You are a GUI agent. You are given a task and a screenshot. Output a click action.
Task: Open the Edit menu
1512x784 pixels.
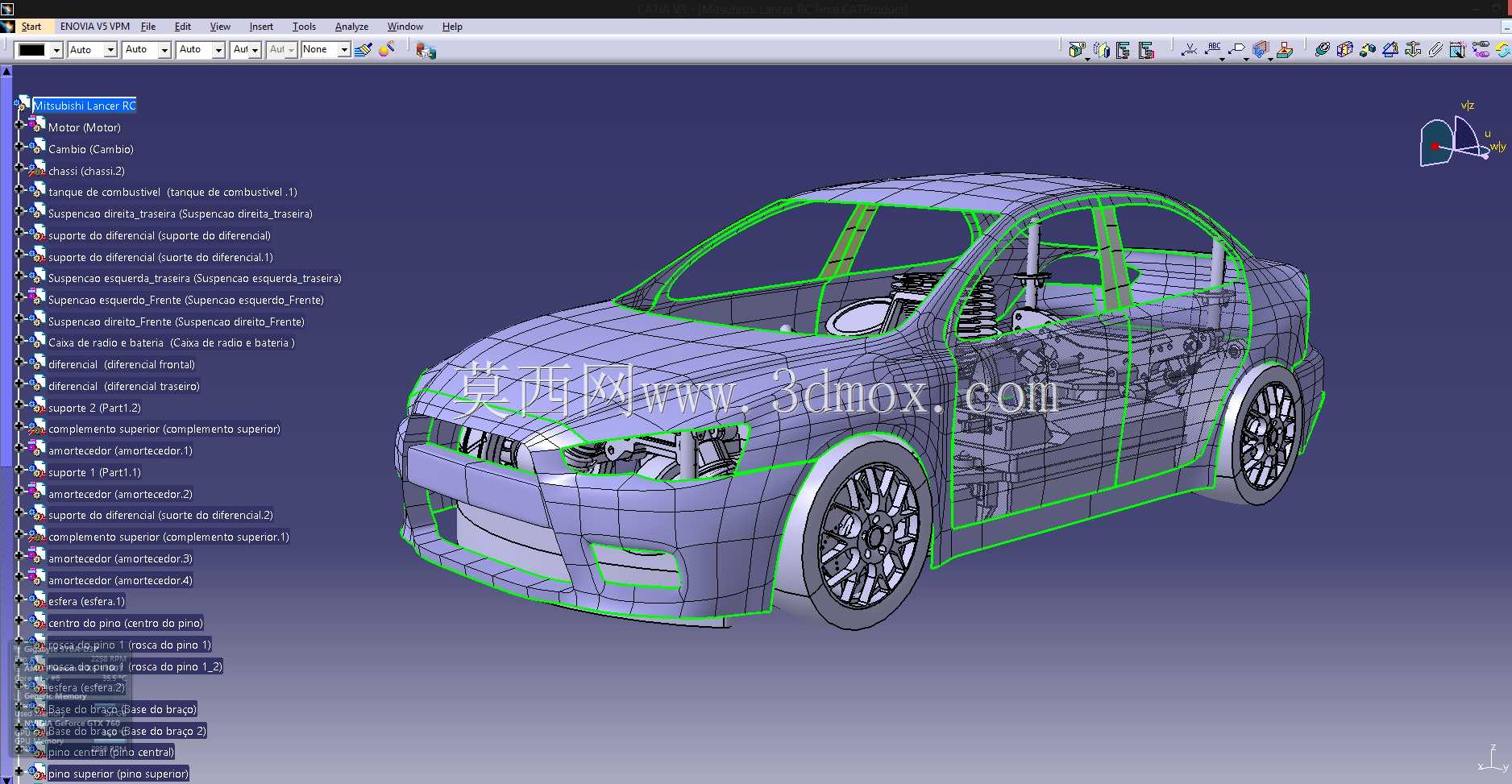(x=183, y=27)
